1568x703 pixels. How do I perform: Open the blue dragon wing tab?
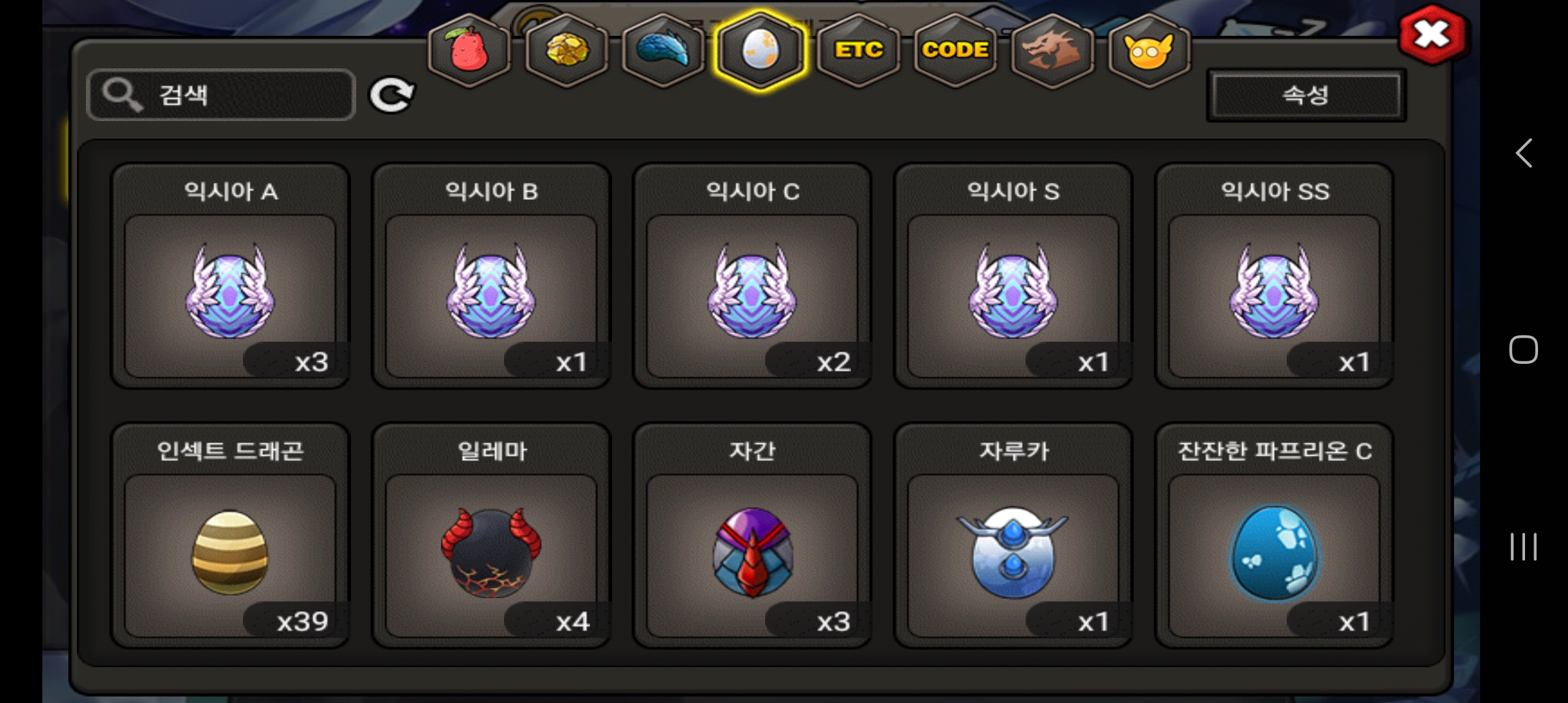coord(664,50)
